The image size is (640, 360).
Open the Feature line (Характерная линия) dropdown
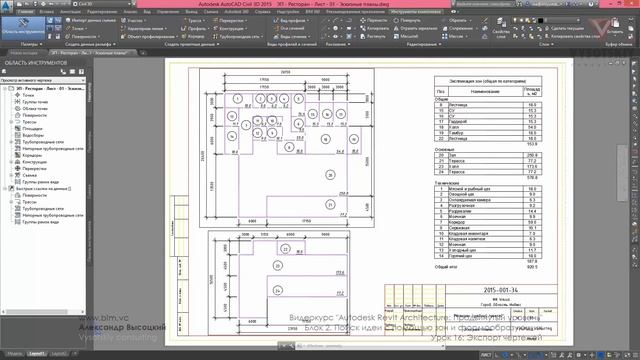point(144,29)
